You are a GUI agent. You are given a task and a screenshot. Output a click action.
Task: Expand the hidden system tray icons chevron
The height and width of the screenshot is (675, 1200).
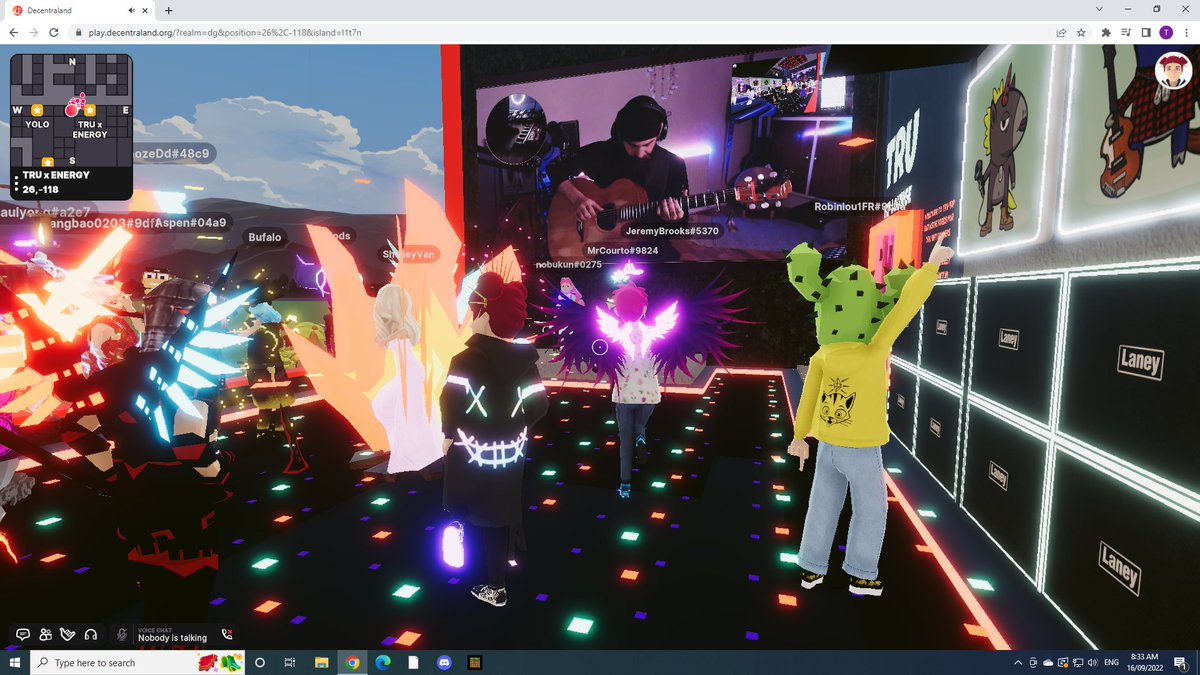[x=1018, y=662]
